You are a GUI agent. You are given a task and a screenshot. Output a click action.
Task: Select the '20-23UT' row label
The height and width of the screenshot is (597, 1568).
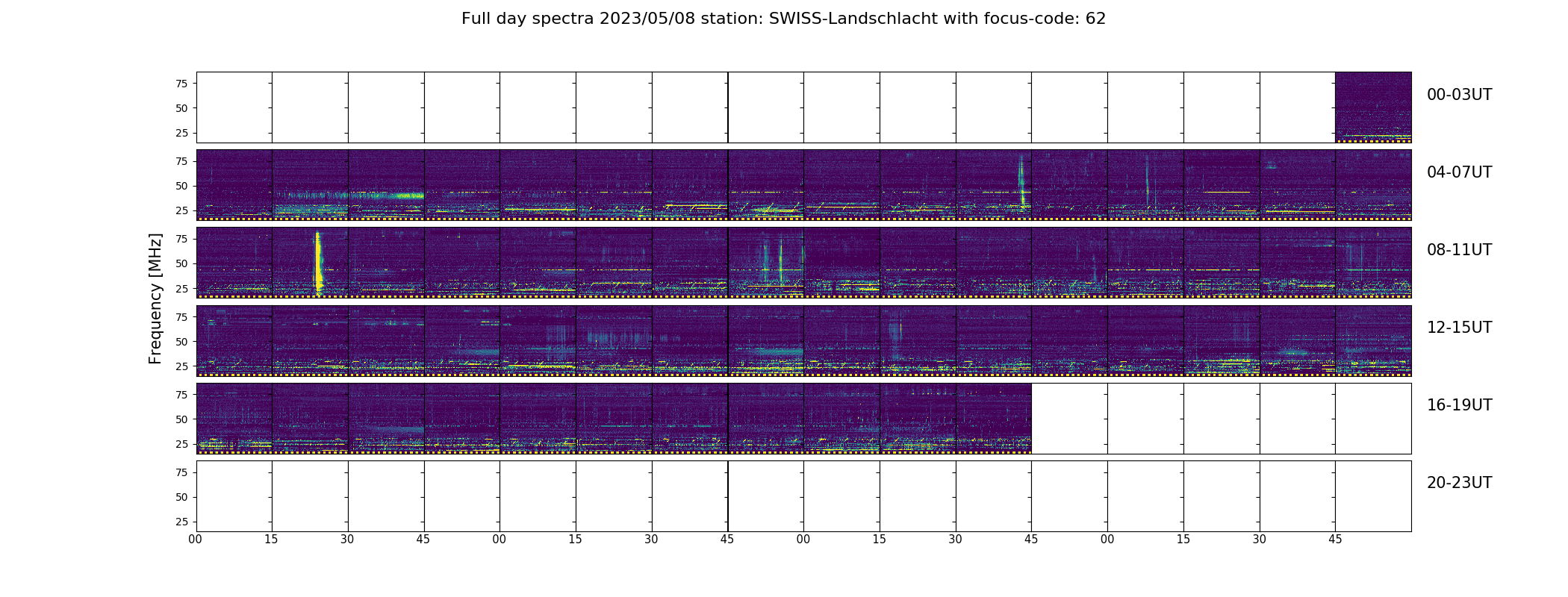tap(1459, 483)
